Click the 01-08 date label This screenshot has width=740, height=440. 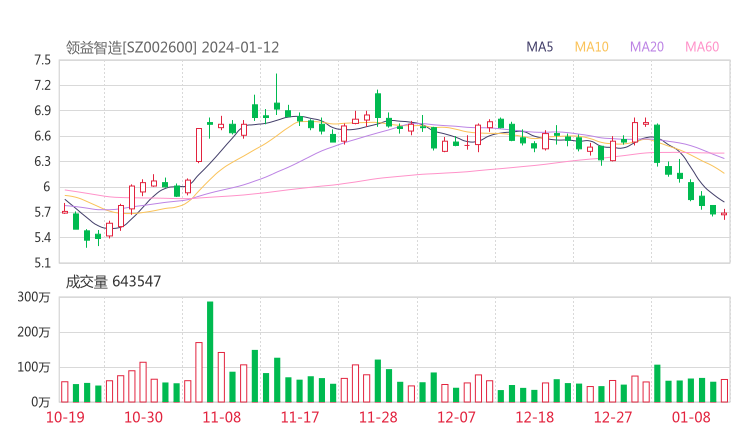[x=691, y=417]
